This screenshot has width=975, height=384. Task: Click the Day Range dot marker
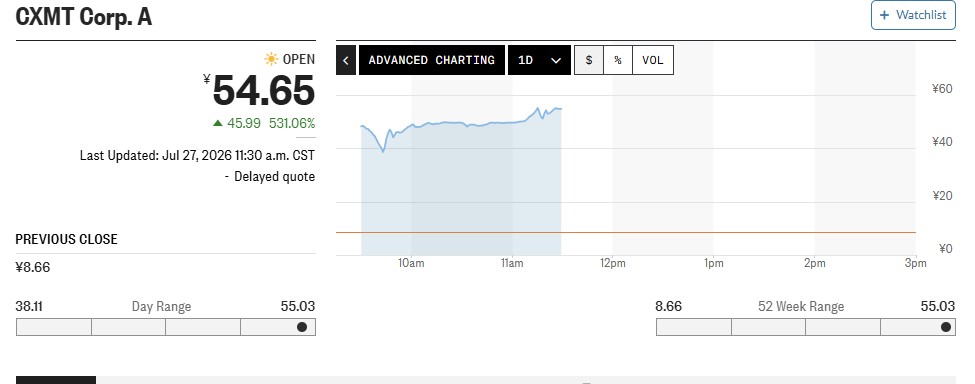(x=302, y=327)
